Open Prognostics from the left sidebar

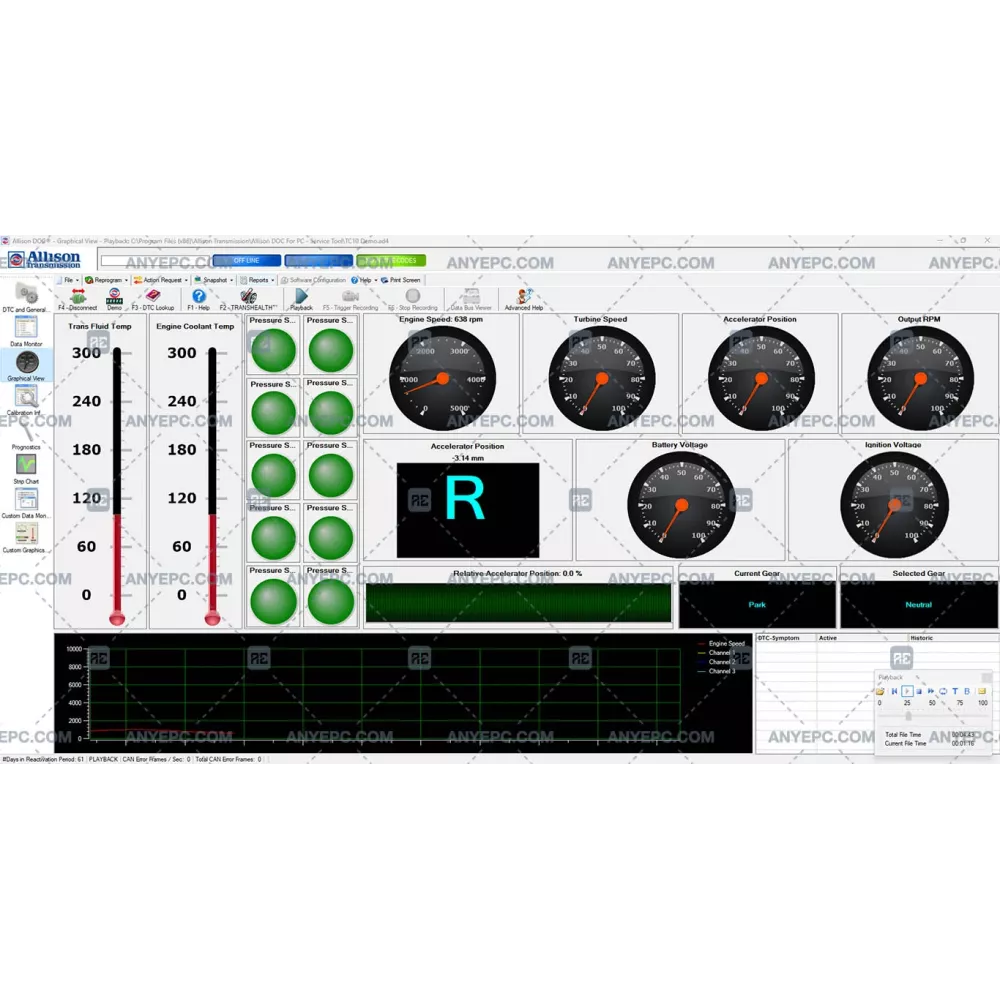pyautogui.click(x=26, y=431)
